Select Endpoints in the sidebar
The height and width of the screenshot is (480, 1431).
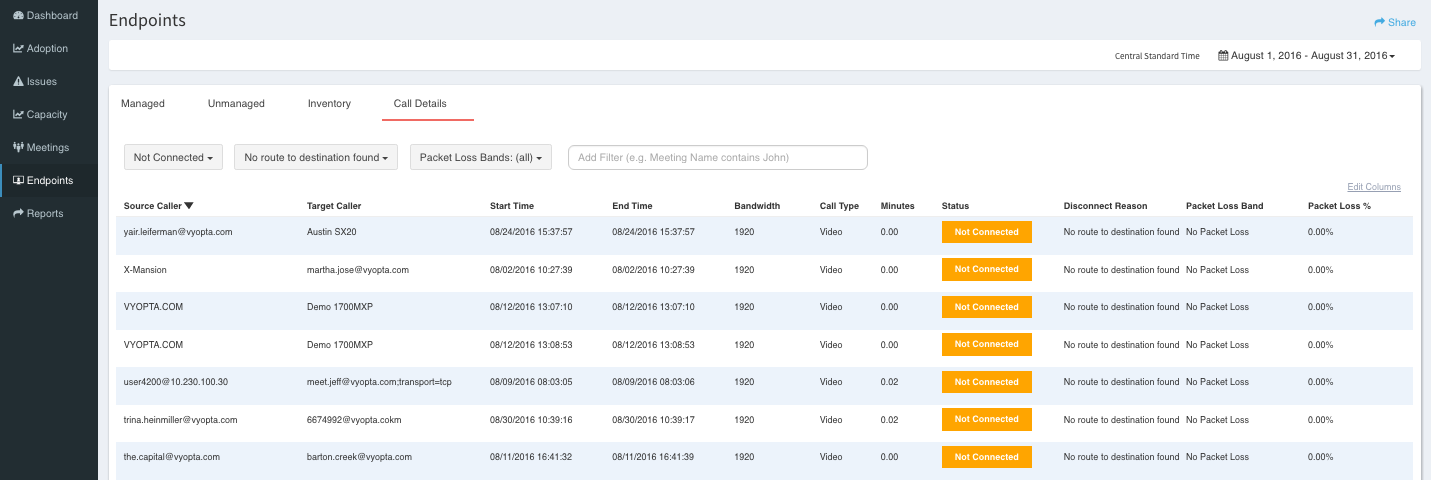(49, 180)
